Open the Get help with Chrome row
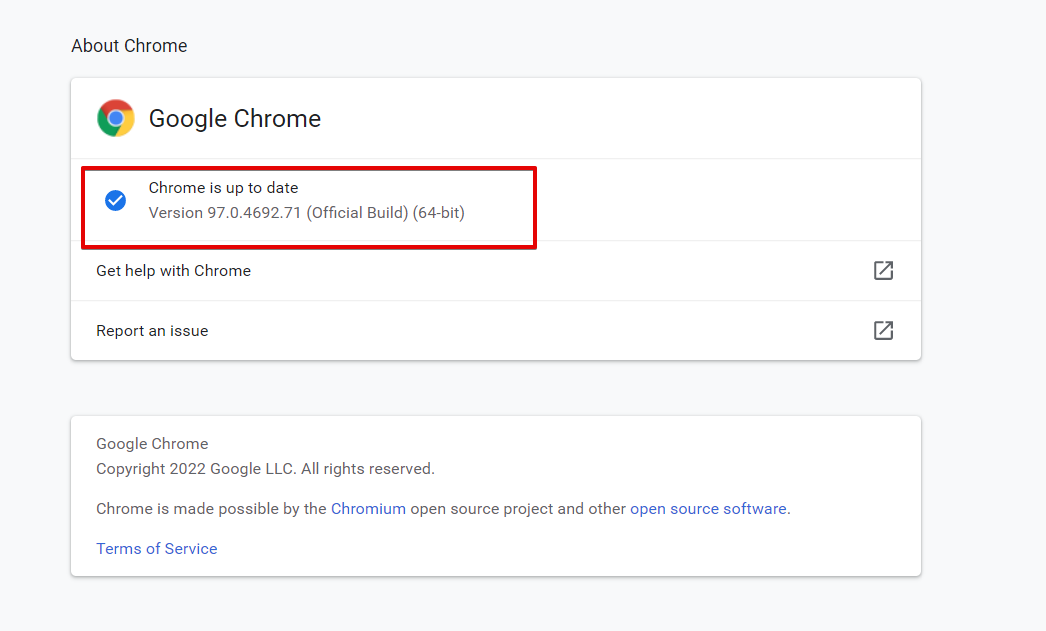 pos(496,271)
